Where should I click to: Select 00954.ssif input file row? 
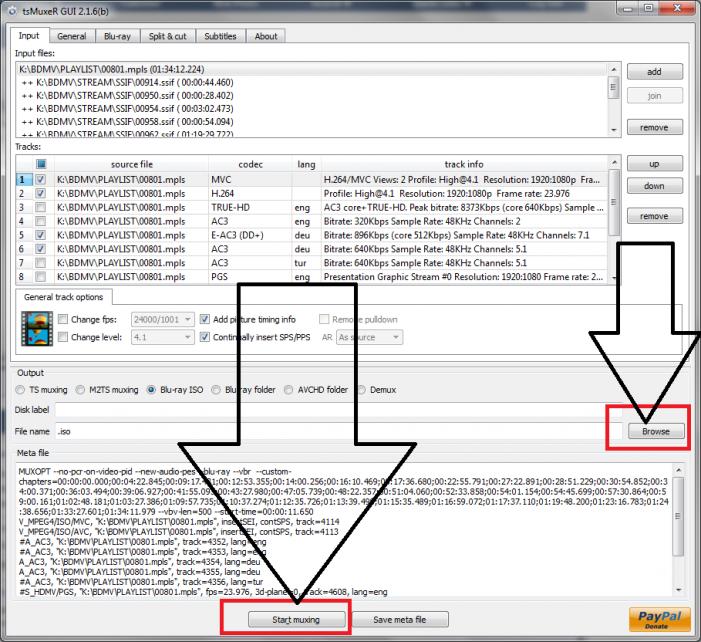[x=312, y=109]
